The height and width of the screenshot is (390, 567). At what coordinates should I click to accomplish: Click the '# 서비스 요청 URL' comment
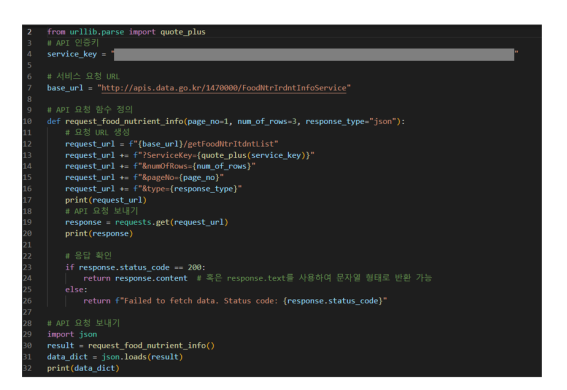[83, 77]
